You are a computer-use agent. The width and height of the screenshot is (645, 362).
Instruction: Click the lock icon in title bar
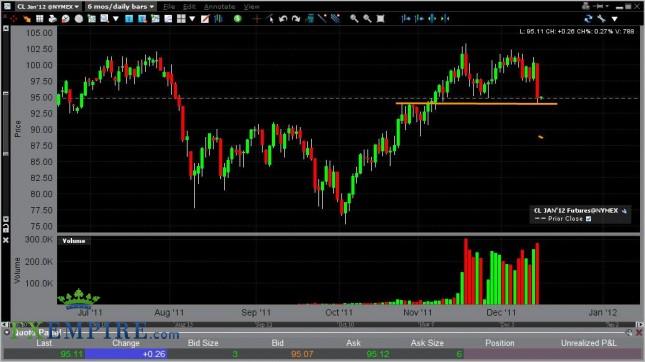pyautogui.click(x=586, y=6)
